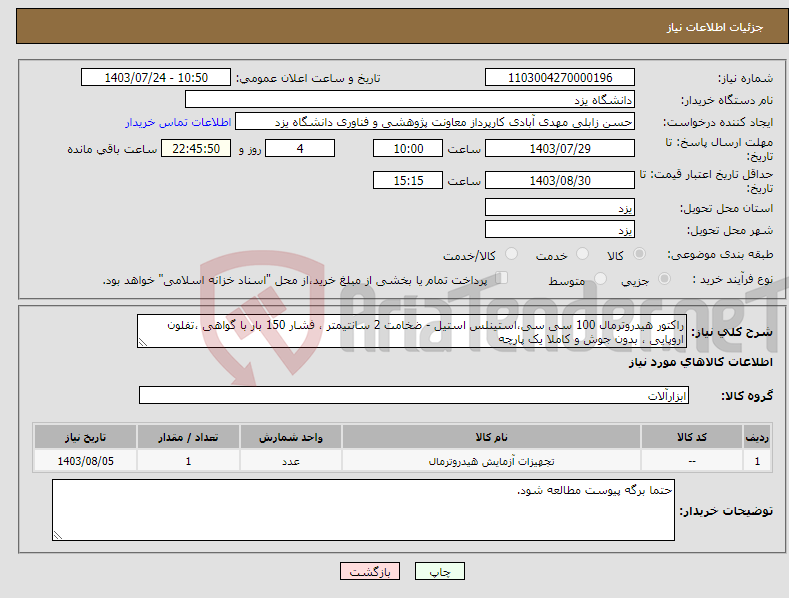Click the نوع فرآیند خرید label
Screen dimensions: 789x598
tap(733, 279)
